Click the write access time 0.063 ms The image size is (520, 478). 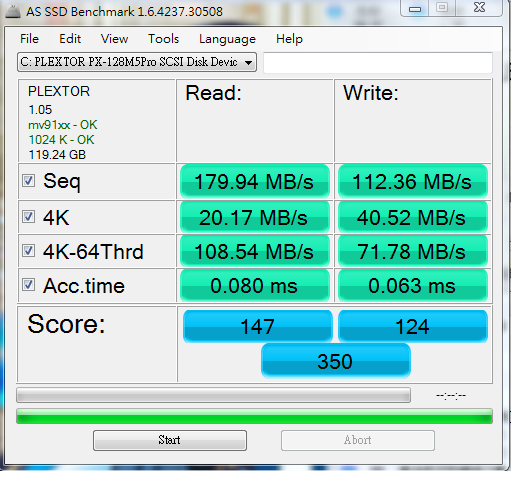pos(413,286)
